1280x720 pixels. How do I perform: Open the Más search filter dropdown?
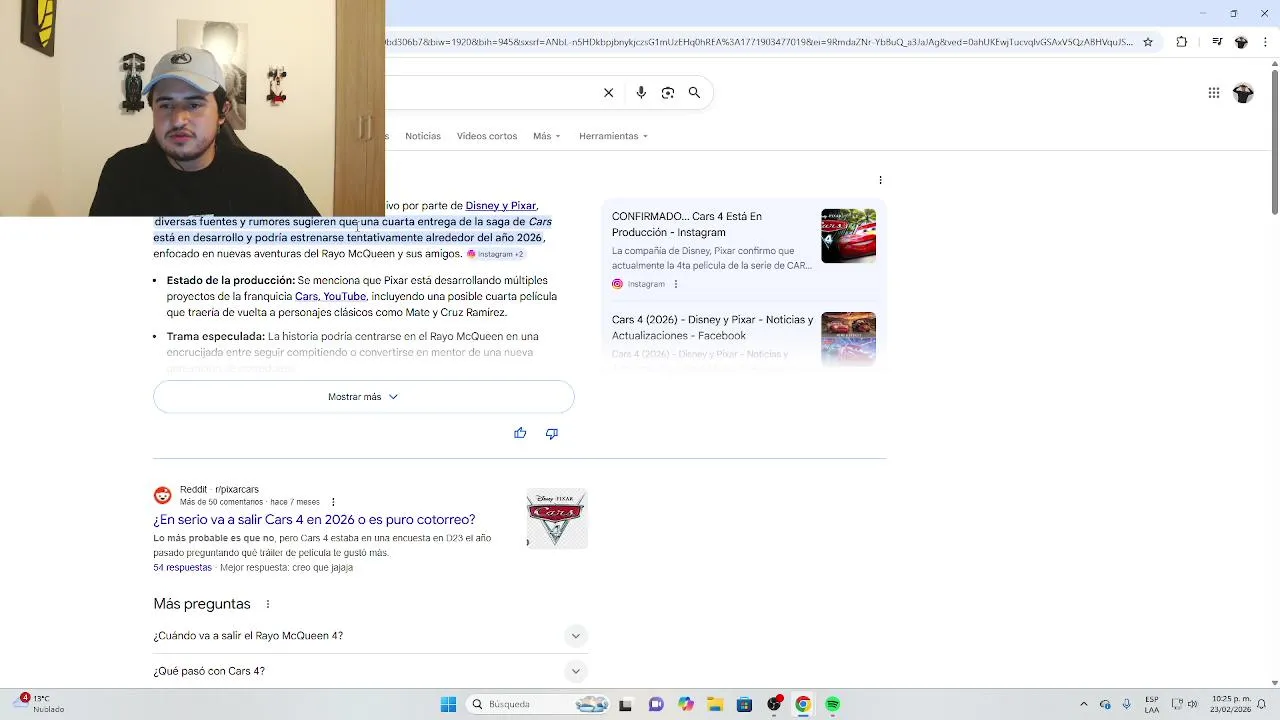tap(547, 136)
